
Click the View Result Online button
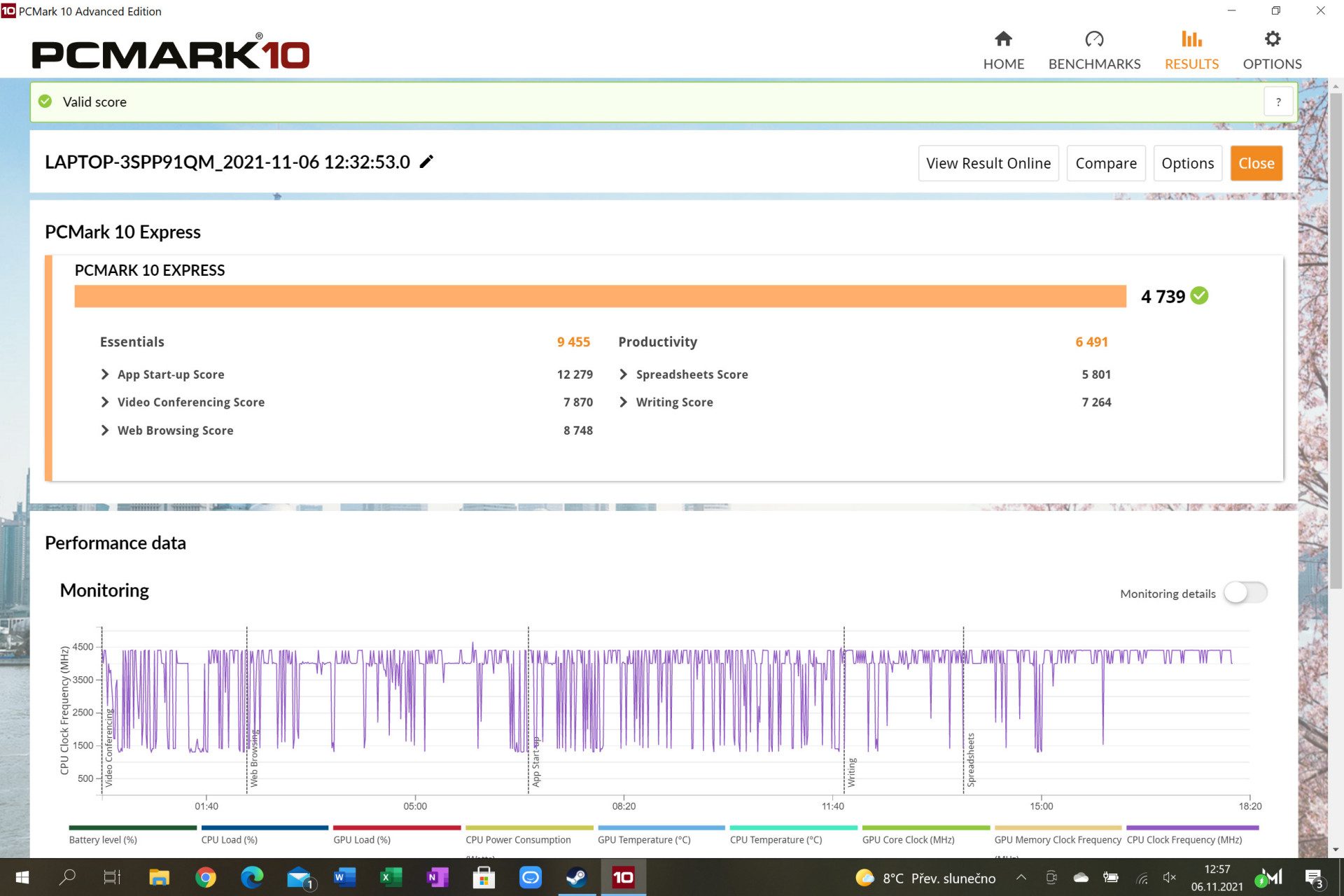pyautogui.click(x=988, y=163)
